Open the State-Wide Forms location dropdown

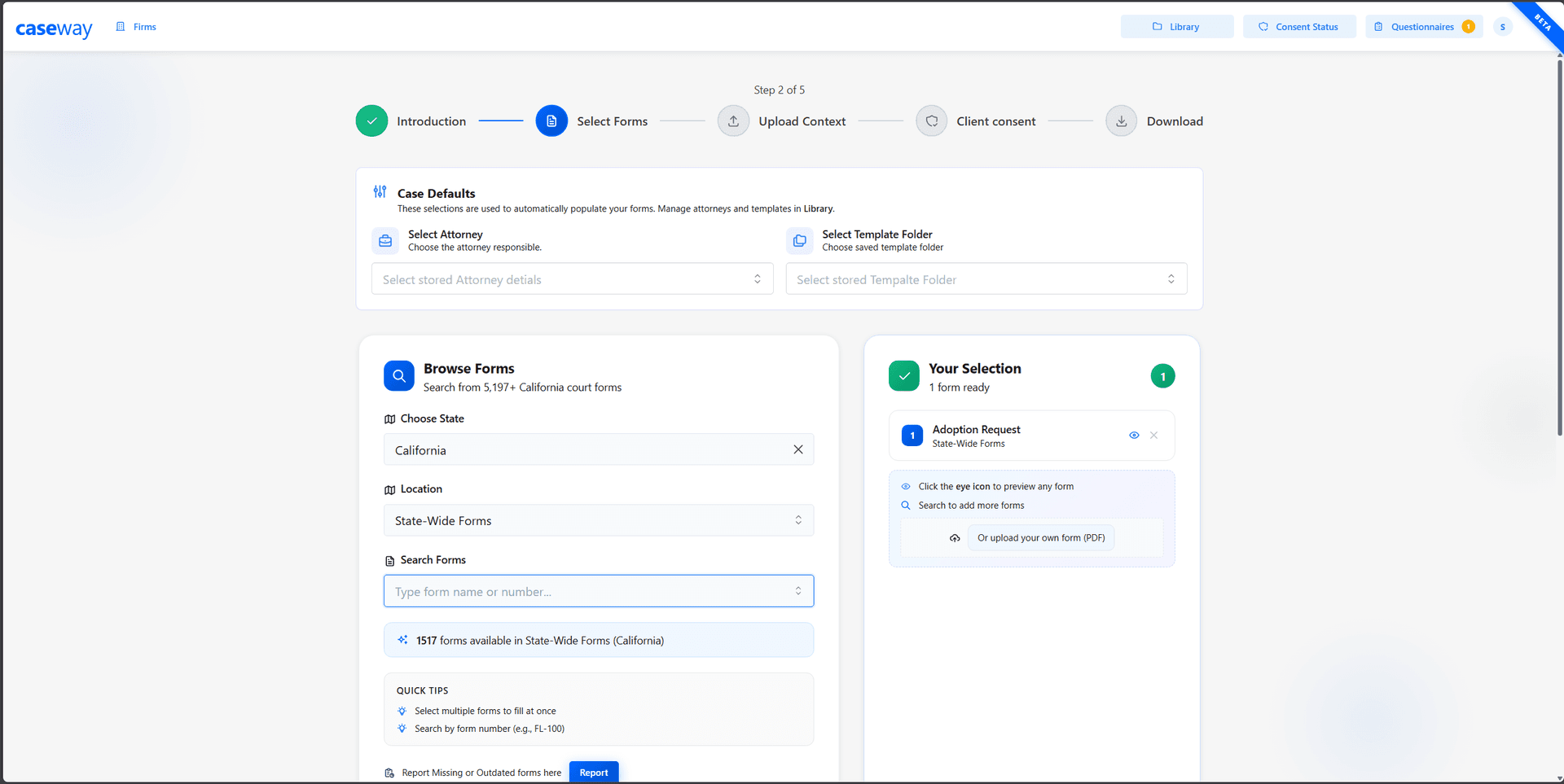coord(599,520)
